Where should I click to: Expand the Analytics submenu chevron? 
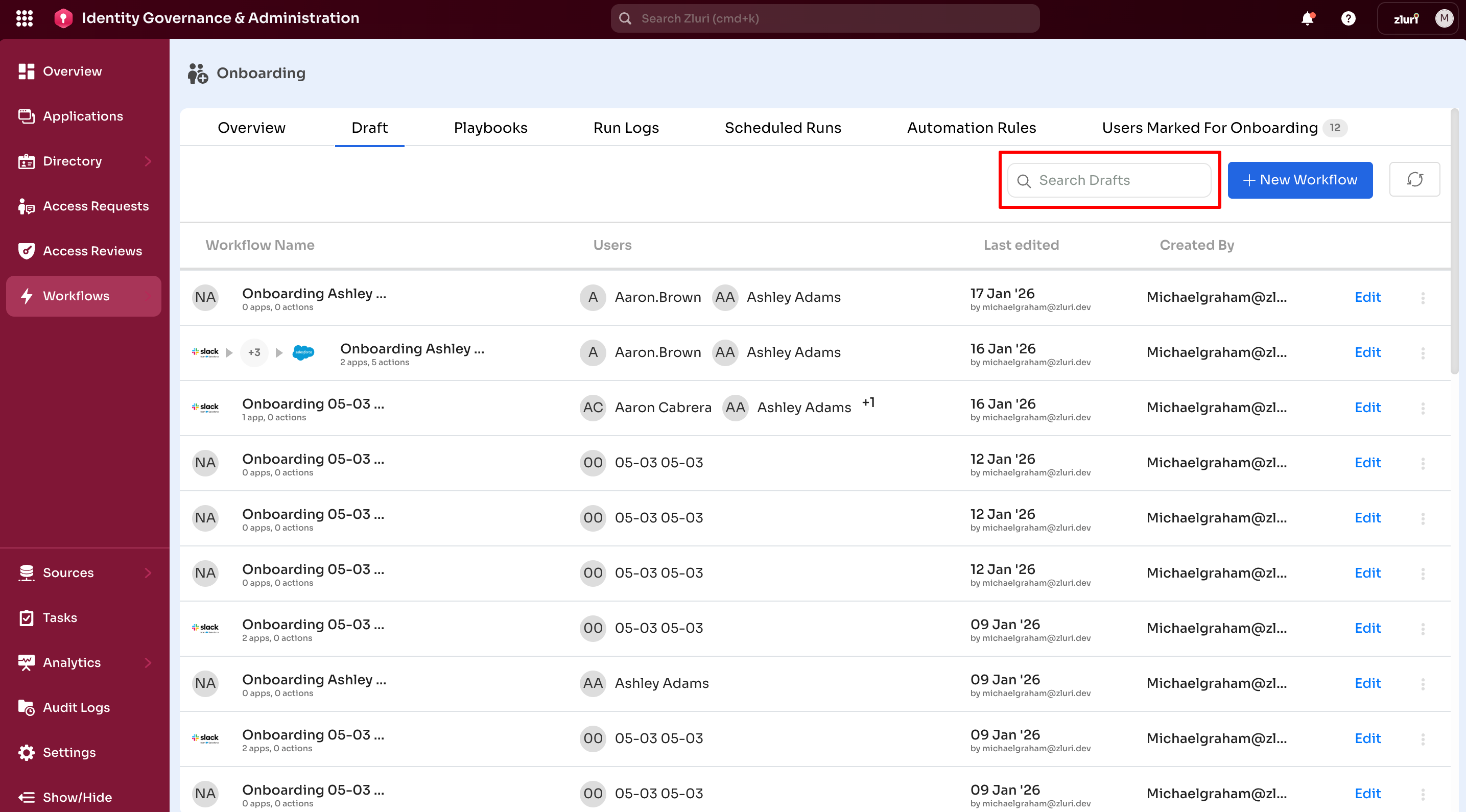[x=148, y=662]
